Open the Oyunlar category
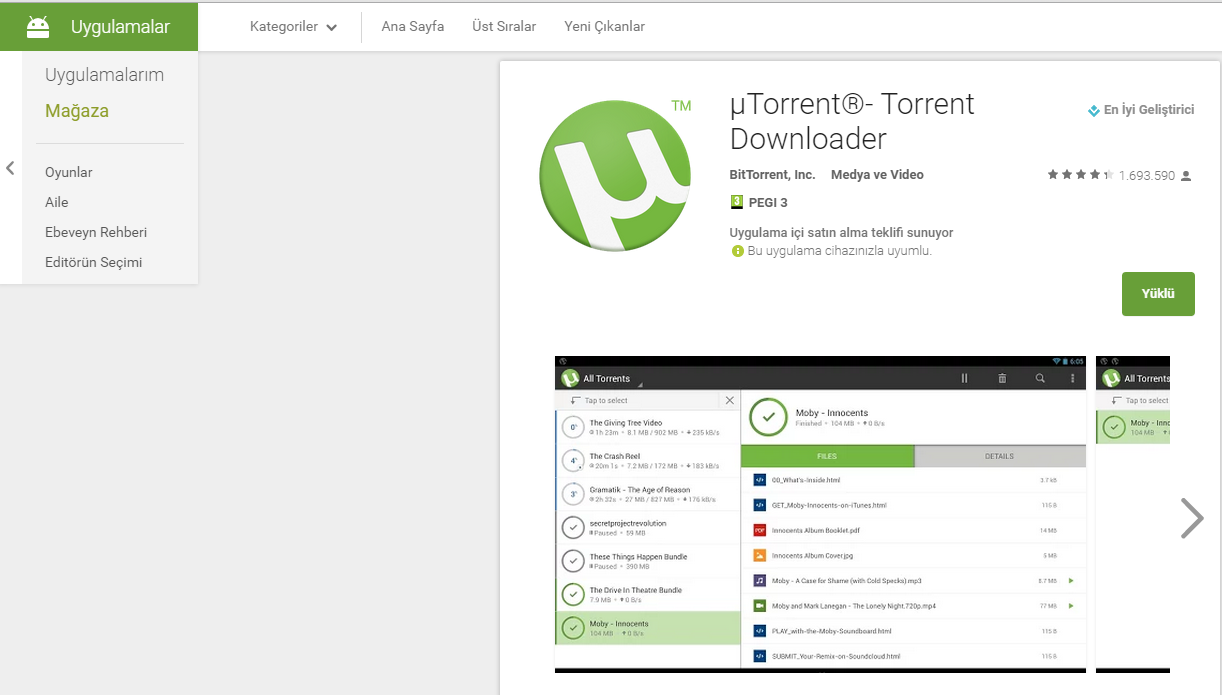 coord(69,172)
